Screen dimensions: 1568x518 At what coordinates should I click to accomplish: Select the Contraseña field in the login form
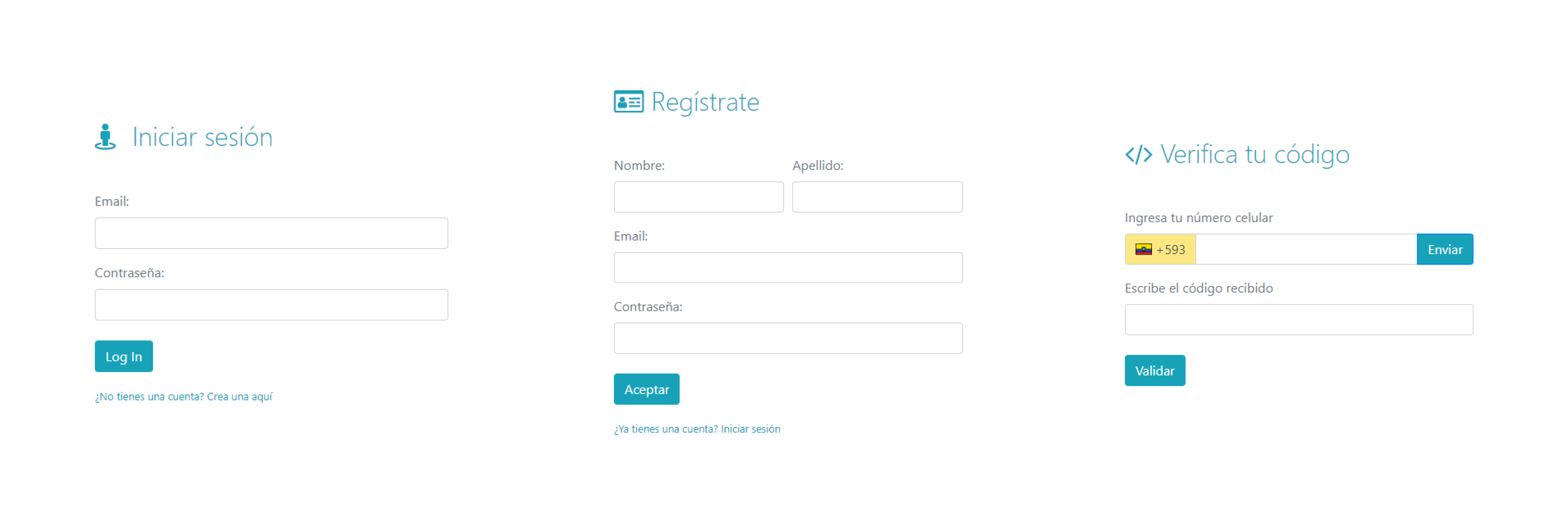point(271,304)
